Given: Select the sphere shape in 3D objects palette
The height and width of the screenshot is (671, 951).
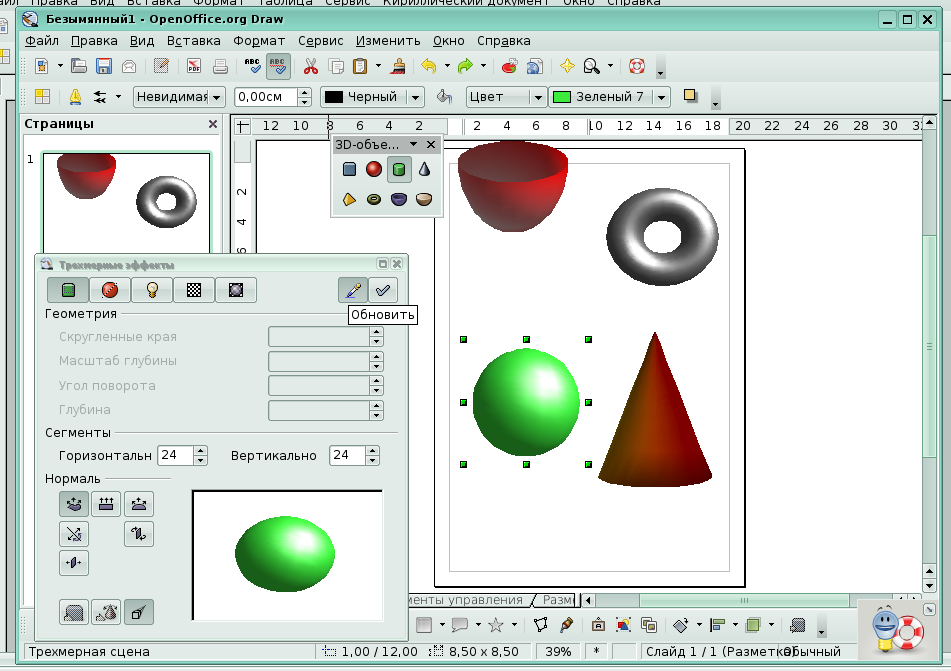Looking at the screenshot, I should point(374,169).
